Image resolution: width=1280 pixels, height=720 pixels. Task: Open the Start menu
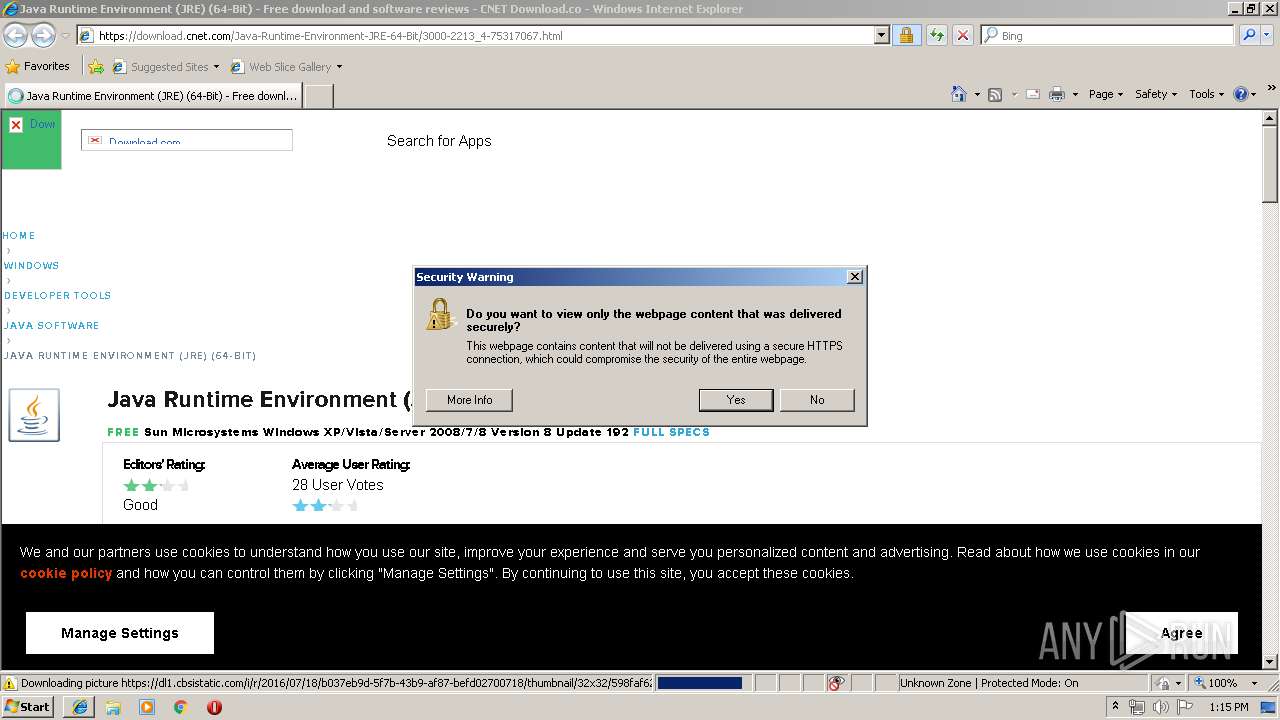[28, 707]
